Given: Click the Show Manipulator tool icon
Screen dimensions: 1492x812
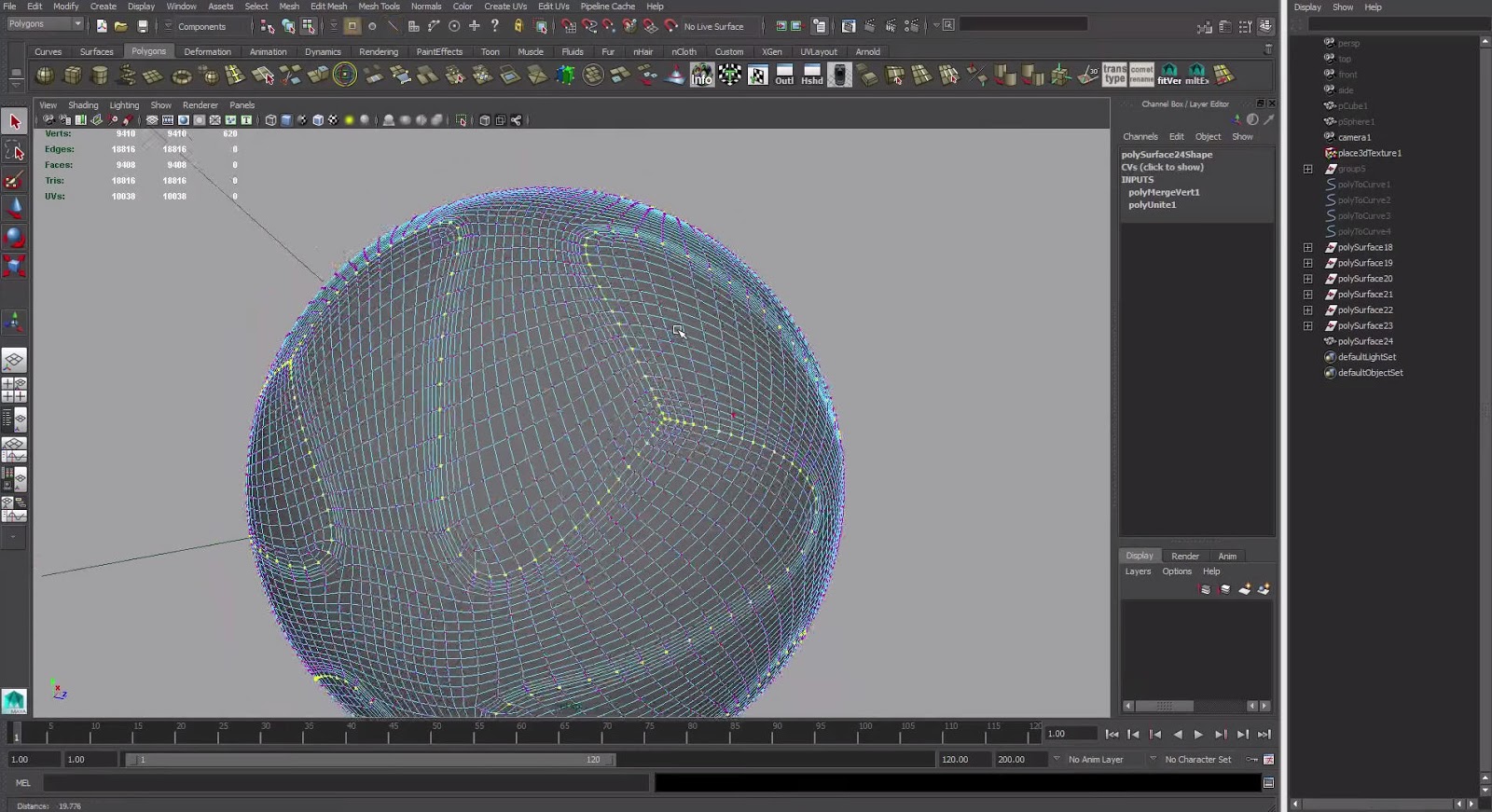Looking at the screenshot, I should tap(14, 323).
